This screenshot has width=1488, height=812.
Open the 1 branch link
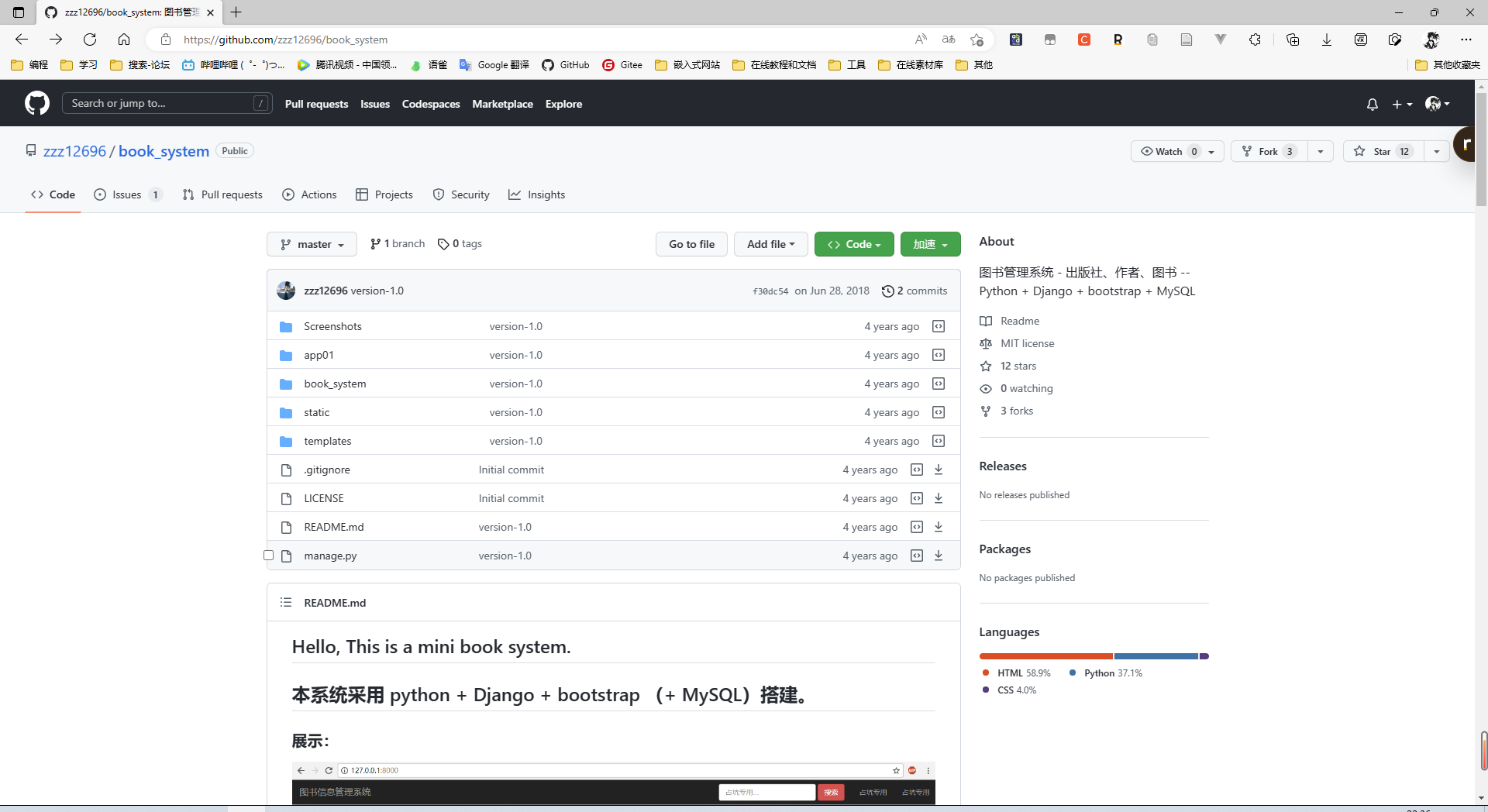[398, 244]
